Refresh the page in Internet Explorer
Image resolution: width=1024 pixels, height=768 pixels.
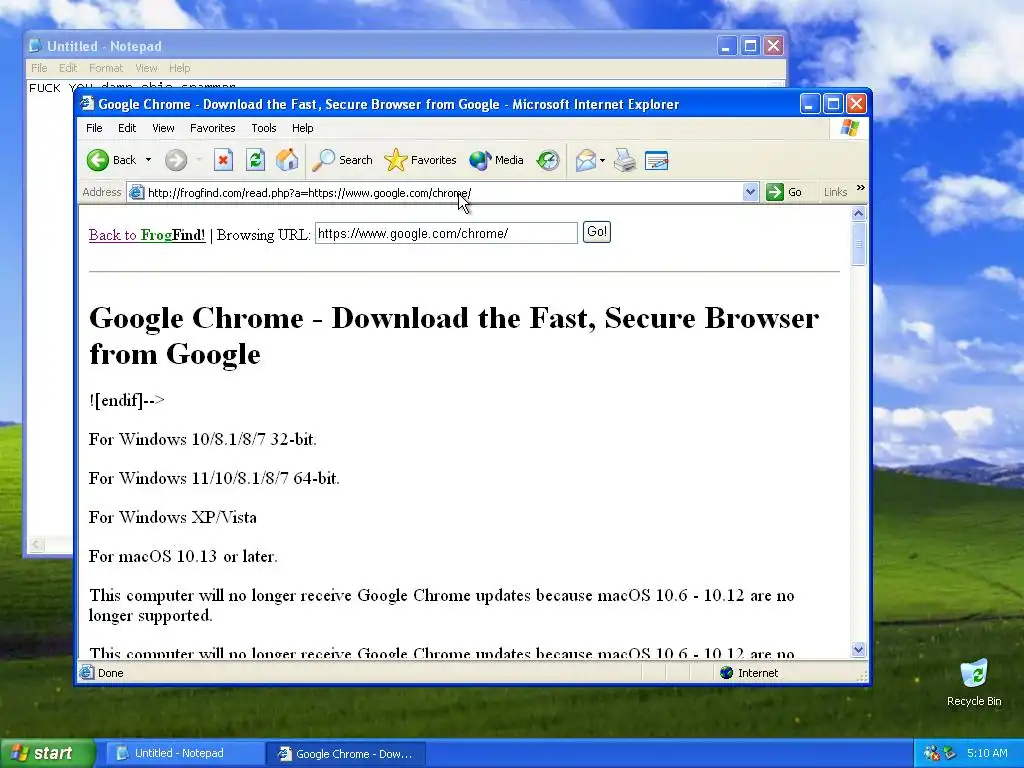pos(255,160)
